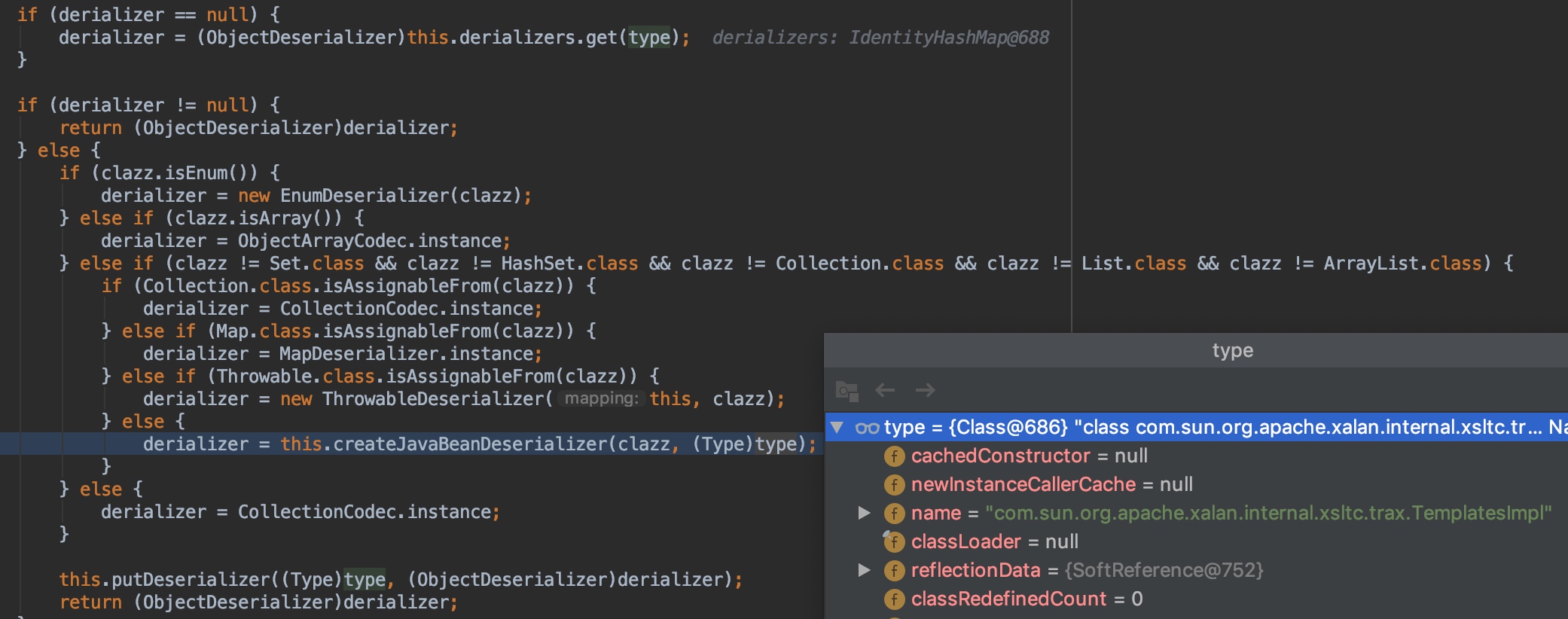Click 'ArrayList.class' in the condition
This screenshot has width=1568, height=619.
pyautogui.click(x=1403, y=264)
